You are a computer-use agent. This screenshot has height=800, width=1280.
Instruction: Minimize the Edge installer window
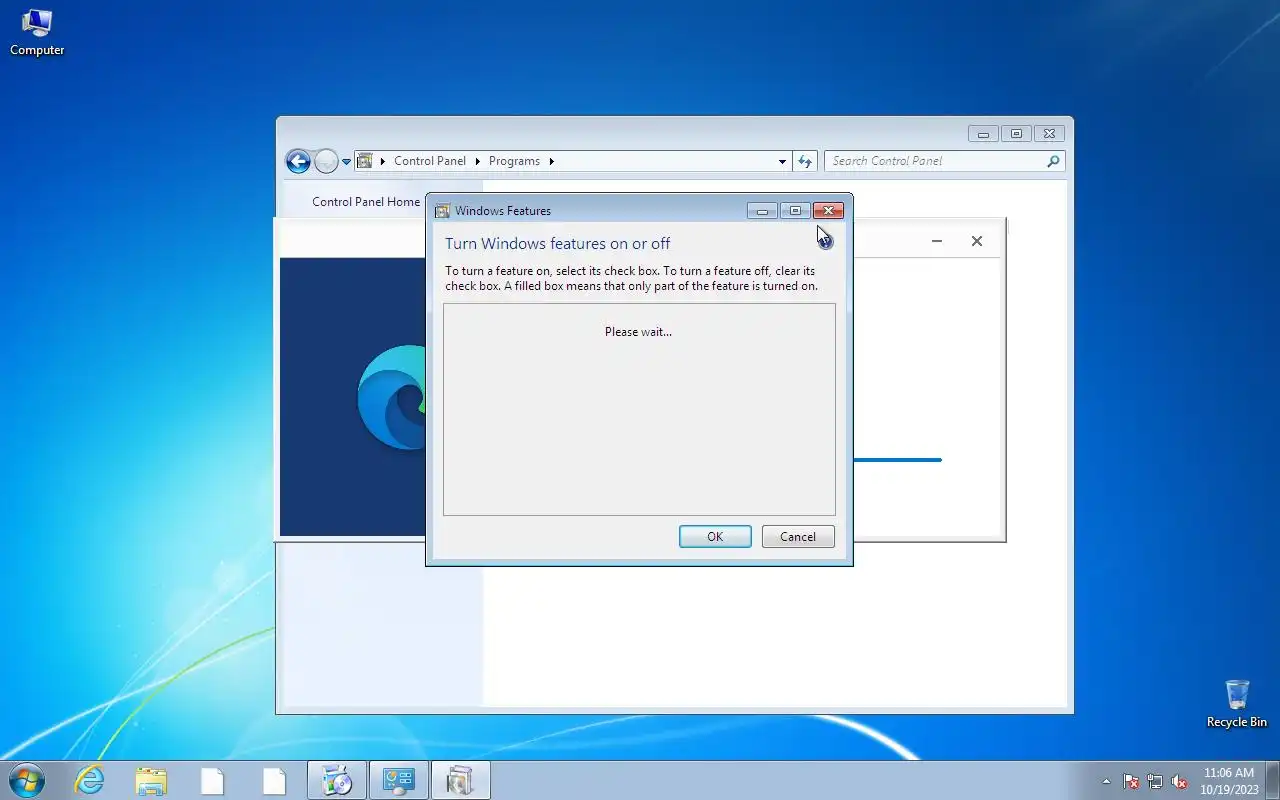pos(937,241)
